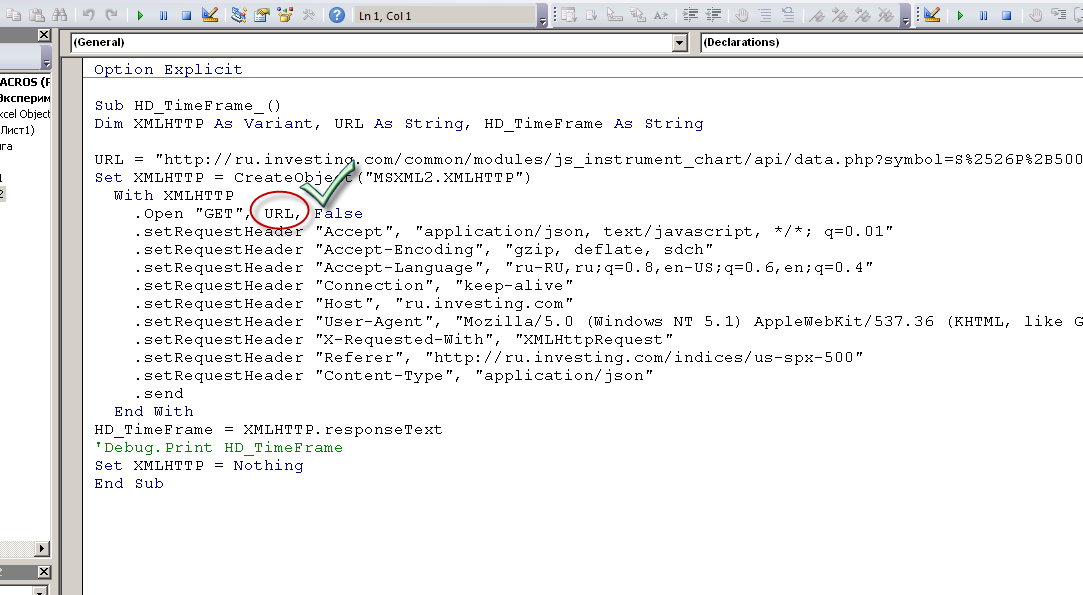Click the Uncomment Block icon

tap(790, 15)
